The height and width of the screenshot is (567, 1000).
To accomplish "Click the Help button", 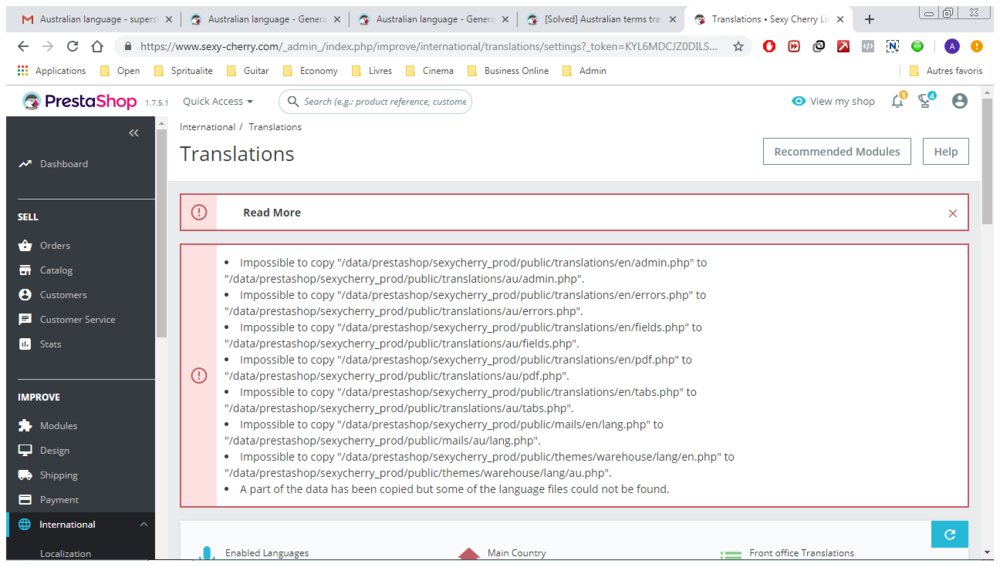I will tap(945, 151).
